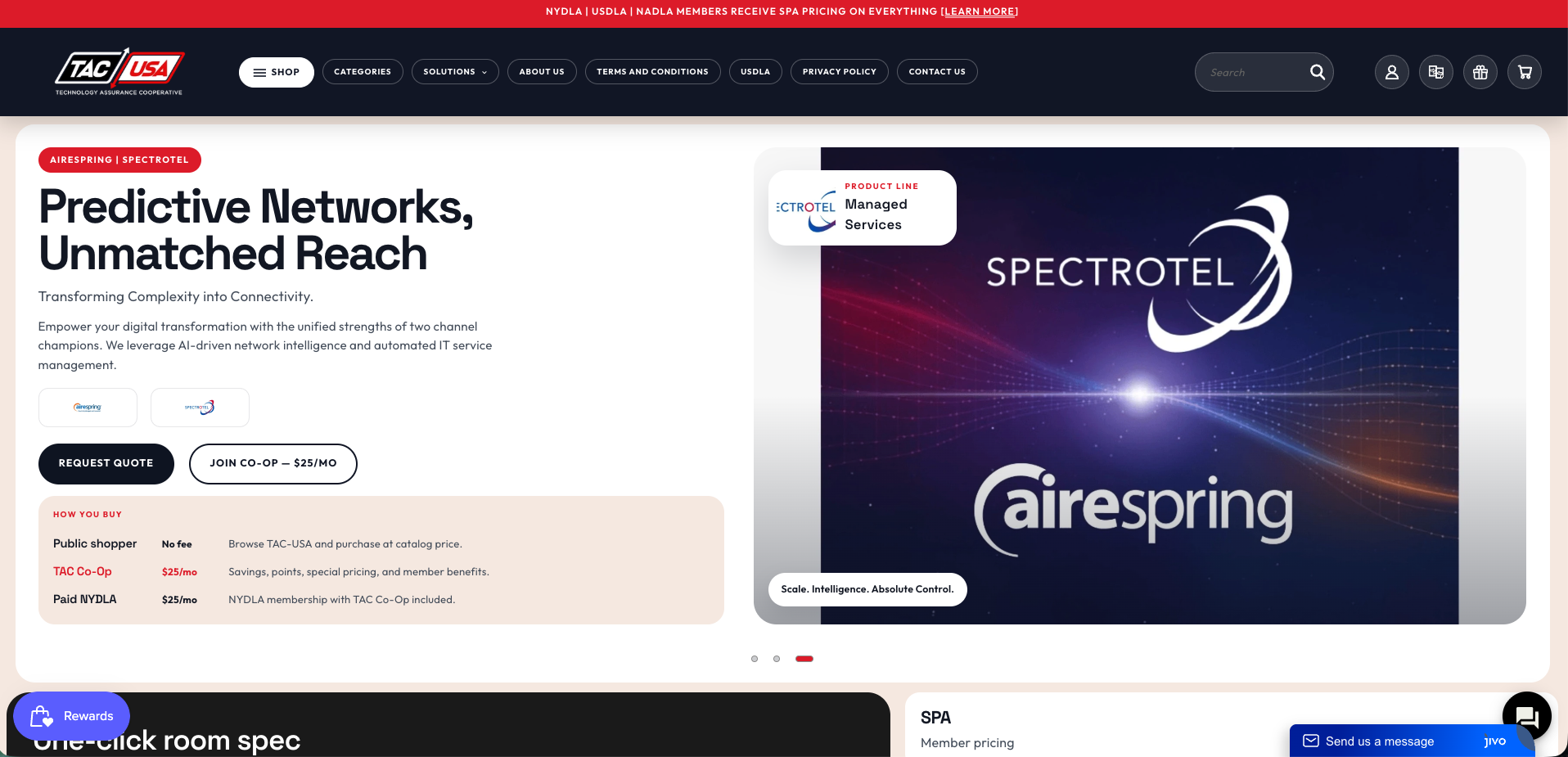The width and height of the screenshot is (1568, 757).
Task: Open the Categories menu item
Action: click(363, 72)
